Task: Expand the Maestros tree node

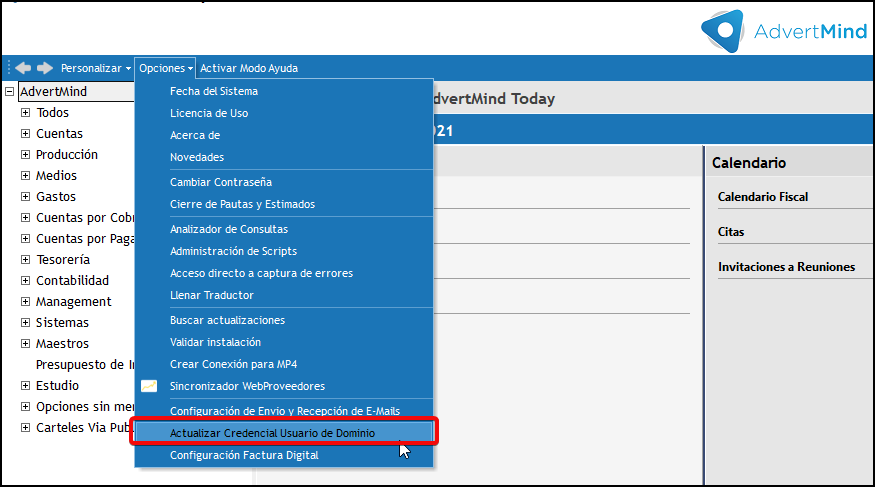Action: coord(25,344)
